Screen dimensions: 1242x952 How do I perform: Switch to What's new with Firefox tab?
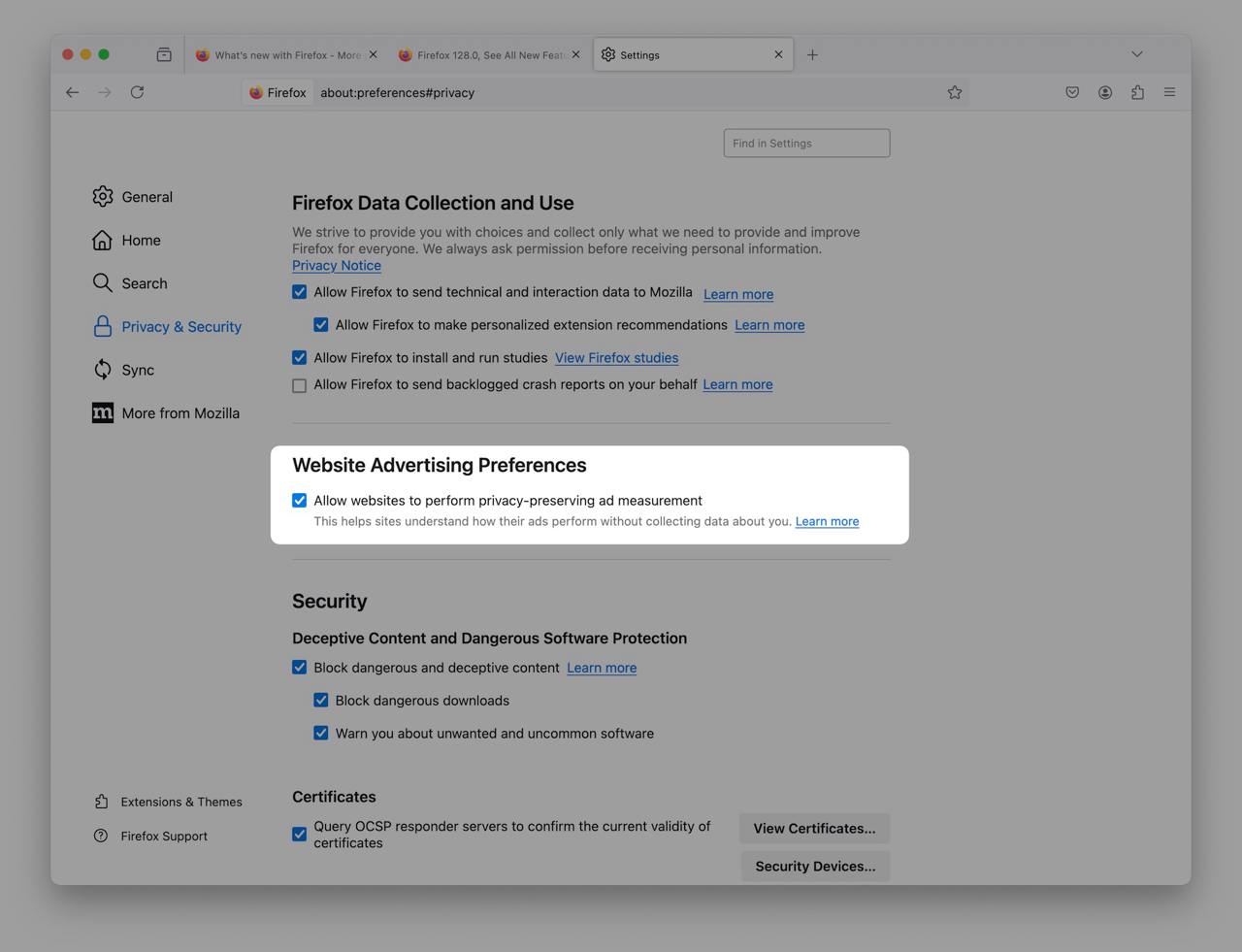pyautogui.click(x=286, y=54)
